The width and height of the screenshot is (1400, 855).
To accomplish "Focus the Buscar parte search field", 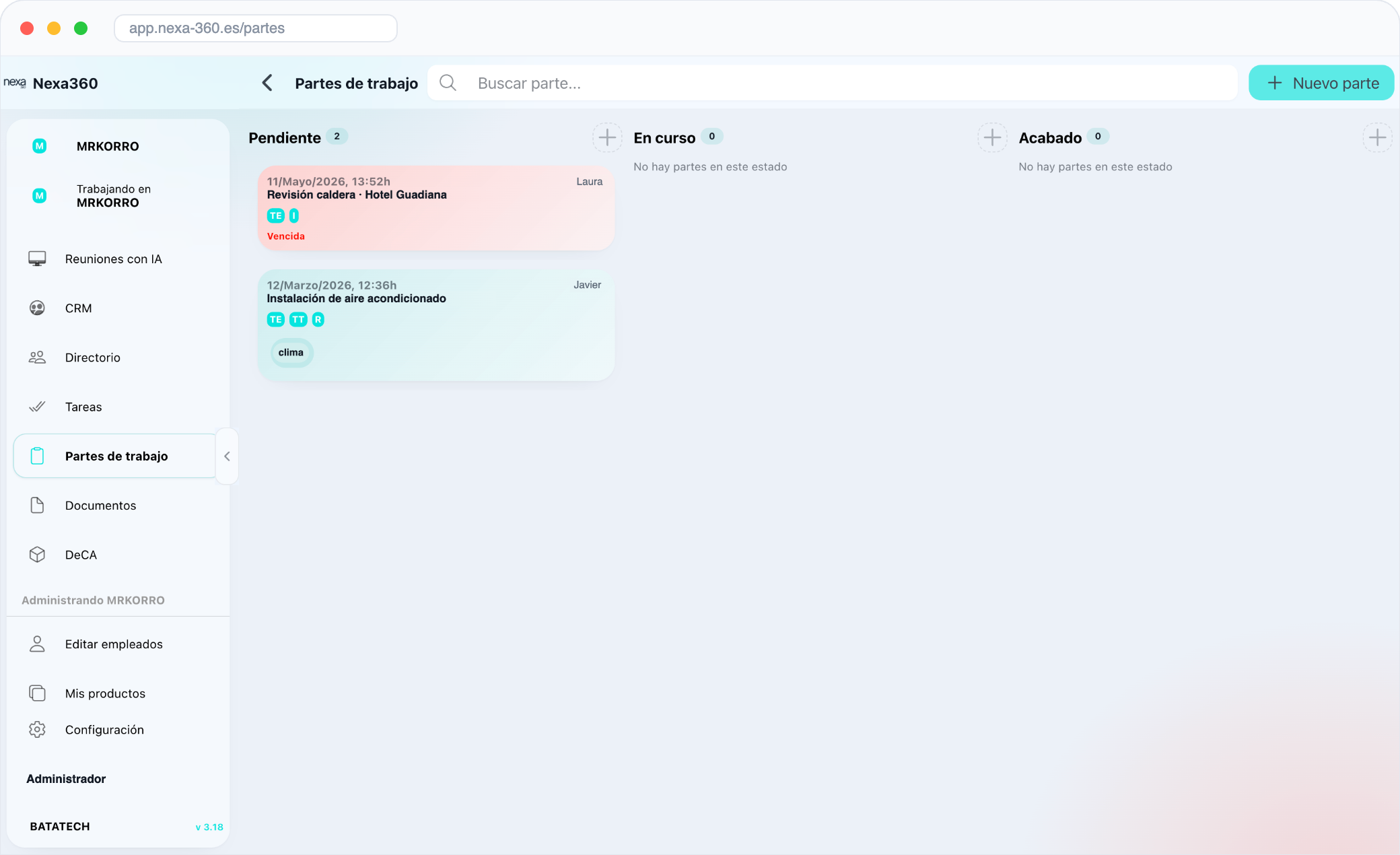I will click(x=833, y=83).
